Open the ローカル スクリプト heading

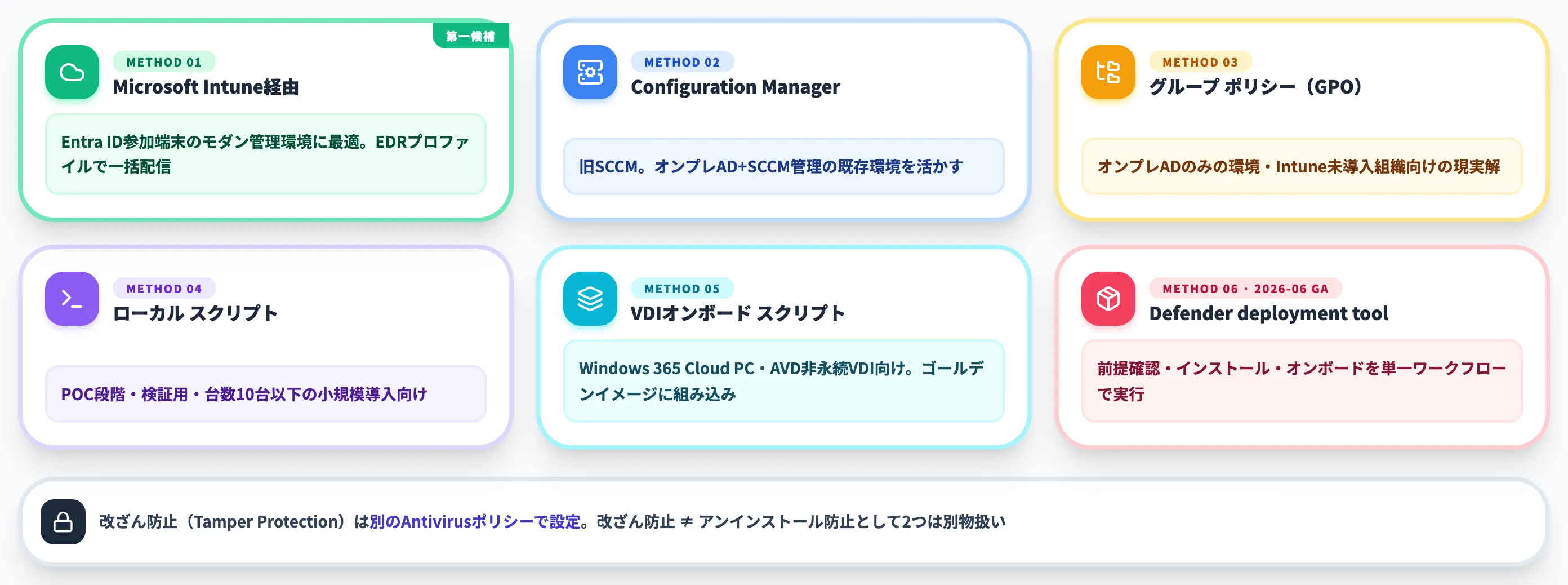point(195,314)
